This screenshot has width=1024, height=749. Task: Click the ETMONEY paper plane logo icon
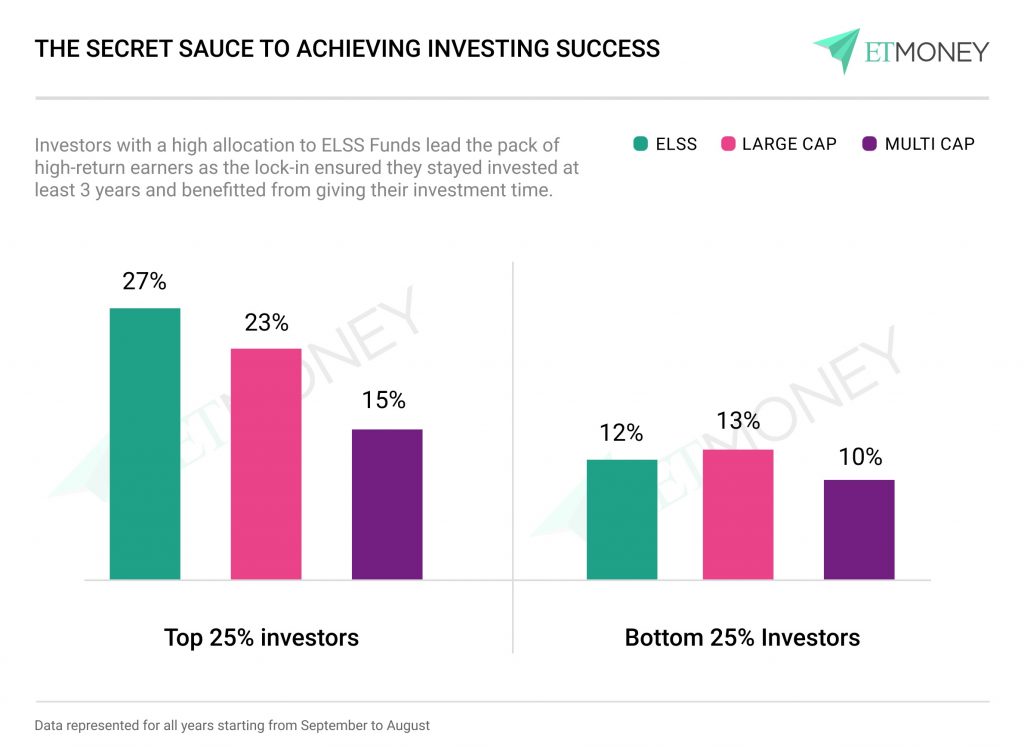(x=837, y=50)
